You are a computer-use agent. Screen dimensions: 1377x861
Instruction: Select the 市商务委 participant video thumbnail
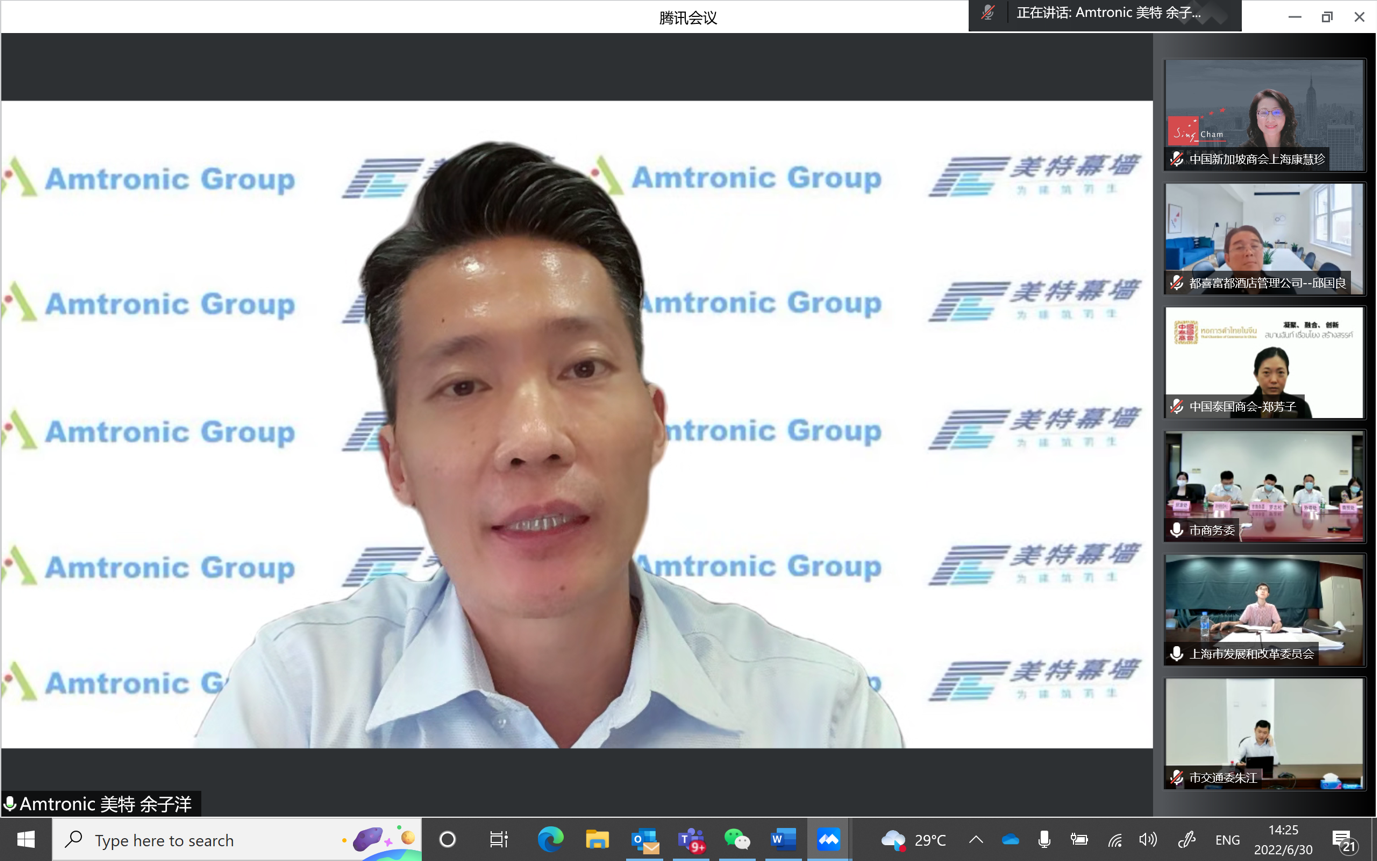point(1264,487)
